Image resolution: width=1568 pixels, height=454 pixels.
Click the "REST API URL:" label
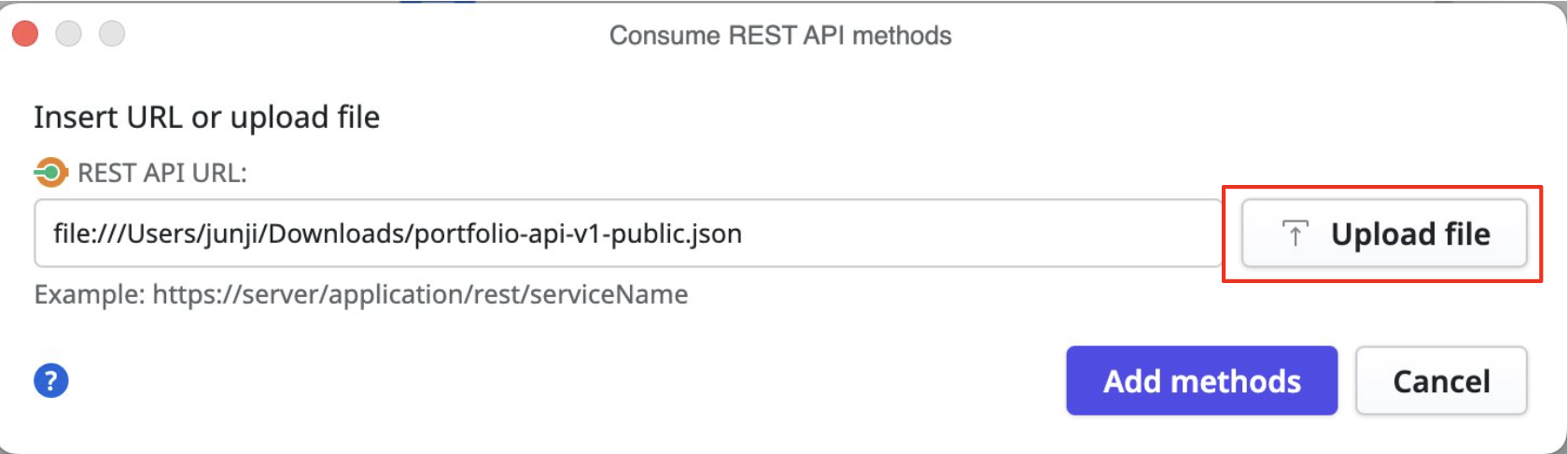[x=161, y=173]
